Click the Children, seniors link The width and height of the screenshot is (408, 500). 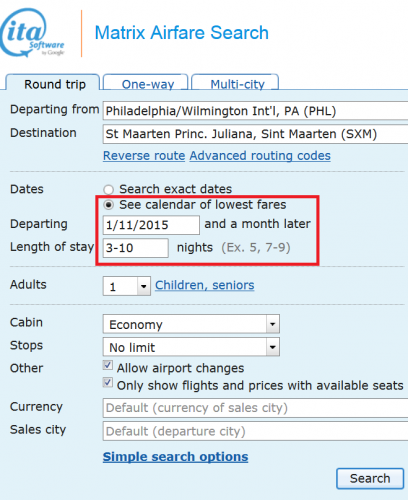(x=205, y=285)
